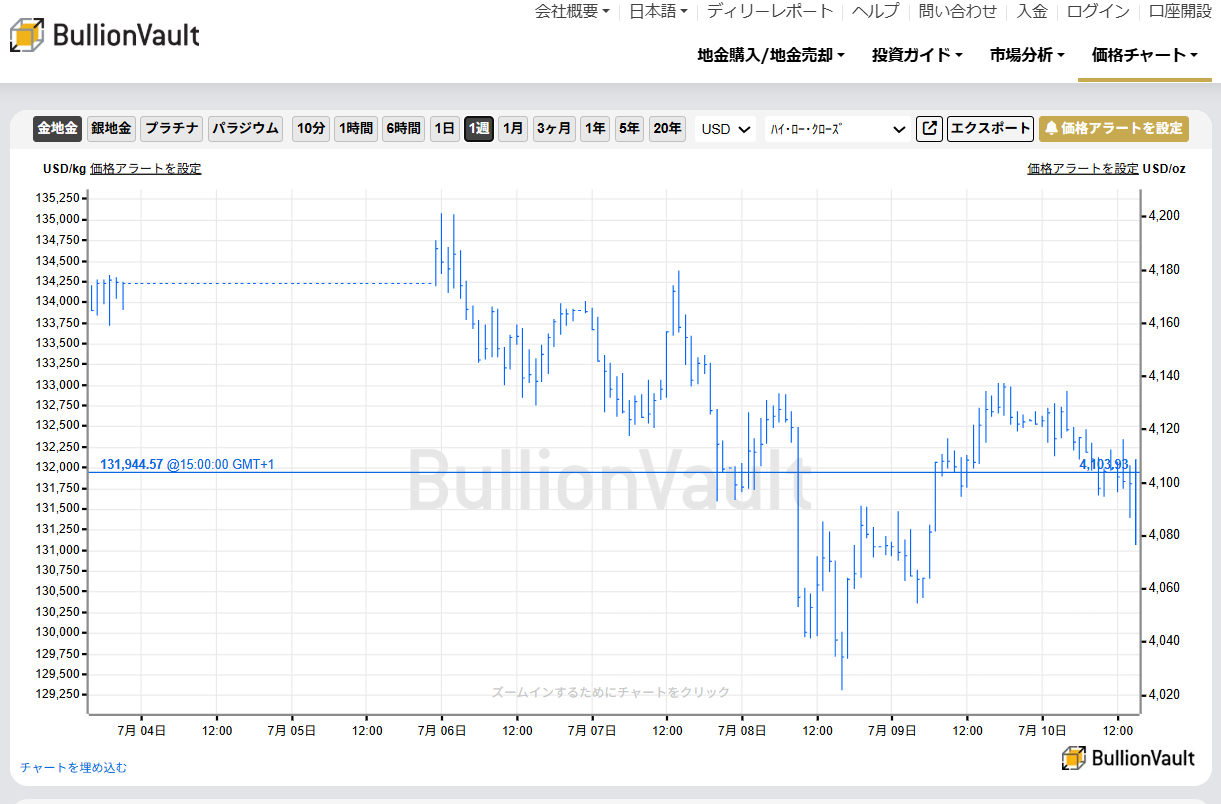Open the ハイ・ロー・クローズ chart type dropdown
The image size is (1221, 804).
(837, 129)
